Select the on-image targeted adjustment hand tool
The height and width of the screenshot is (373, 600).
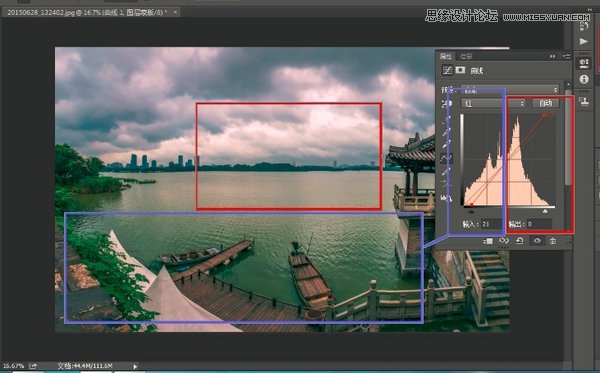pyautogui.click(x=446, y=103)
